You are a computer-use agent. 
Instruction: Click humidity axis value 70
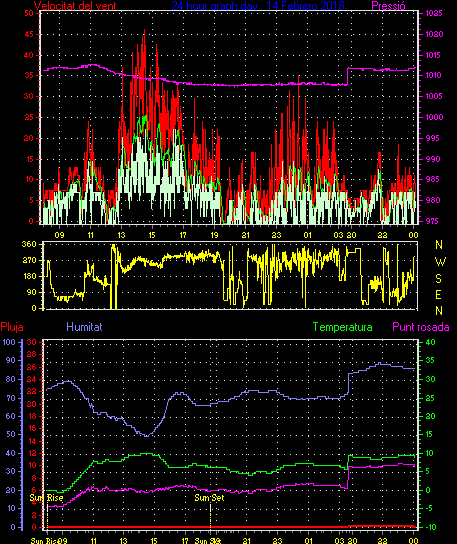click(x=11, y=398)
